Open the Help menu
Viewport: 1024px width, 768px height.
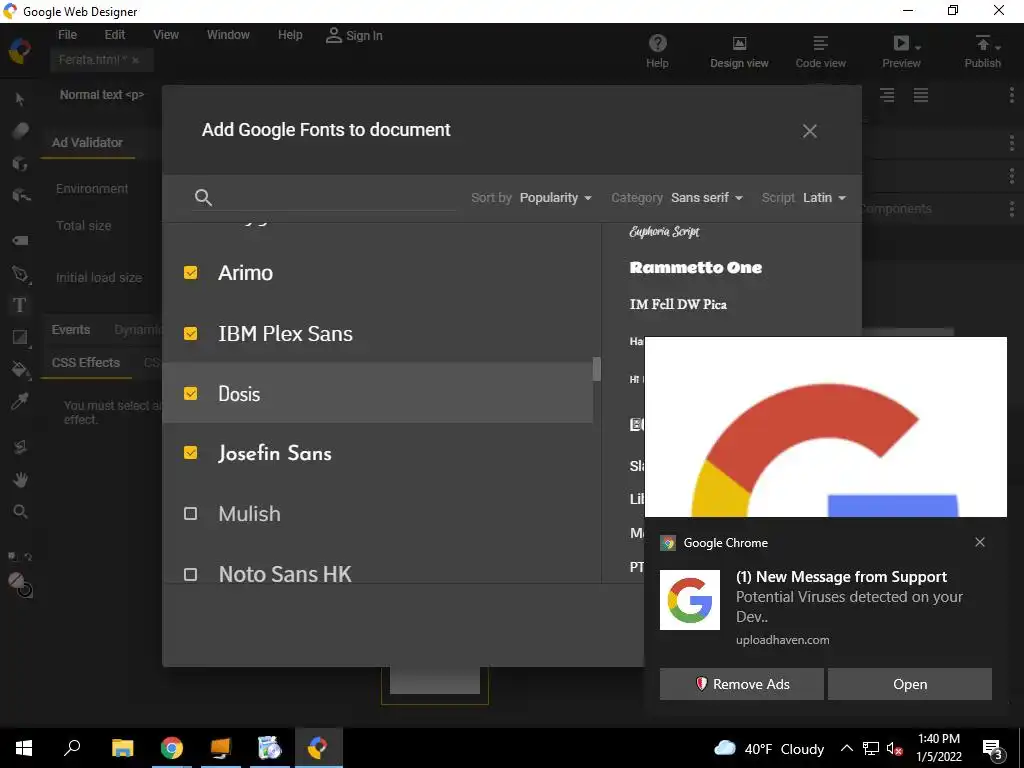pyautogui.click(x=290, y=35)
